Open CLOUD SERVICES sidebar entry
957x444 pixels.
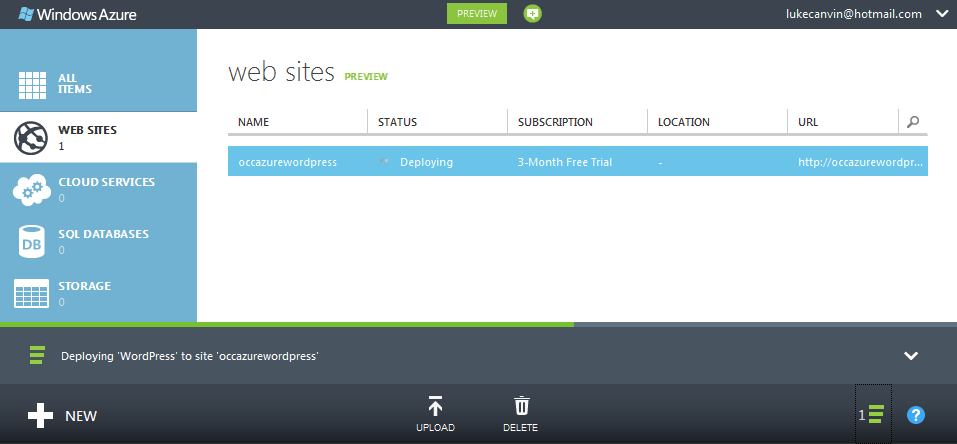(98, 189)
